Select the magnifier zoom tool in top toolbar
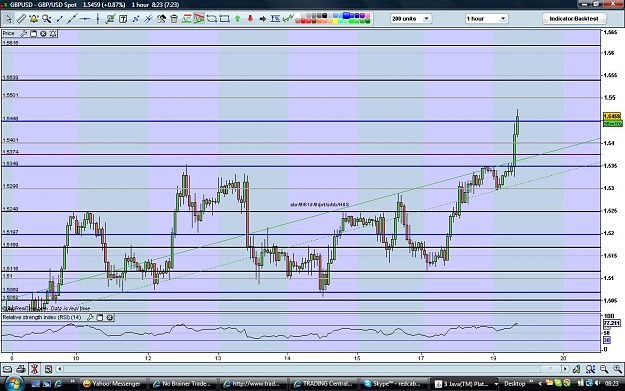Screen dimensions: 625x391 pyautogui.click(x=47, y=18)
